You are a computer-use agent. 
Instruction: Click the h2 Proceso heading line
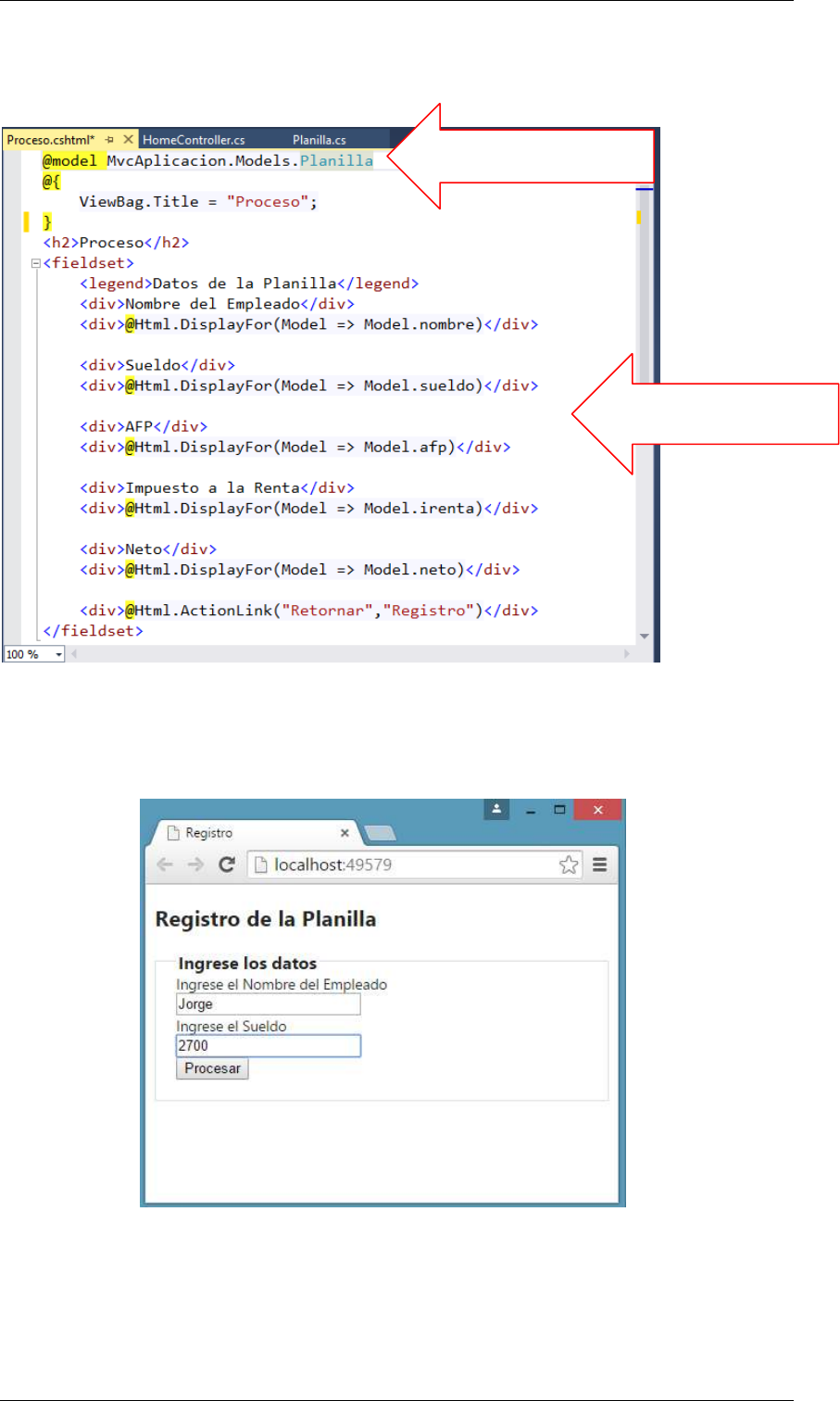[116, 243]
